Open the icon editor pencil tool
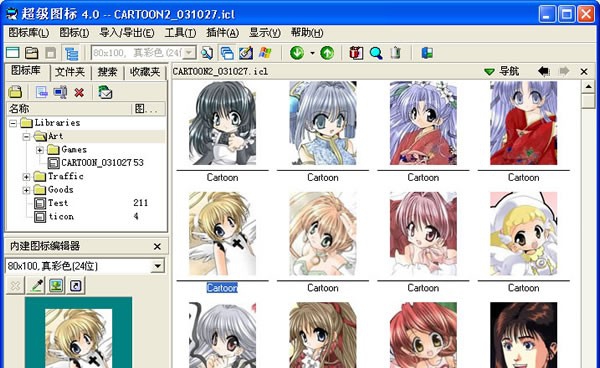 [x=246, y=53]
